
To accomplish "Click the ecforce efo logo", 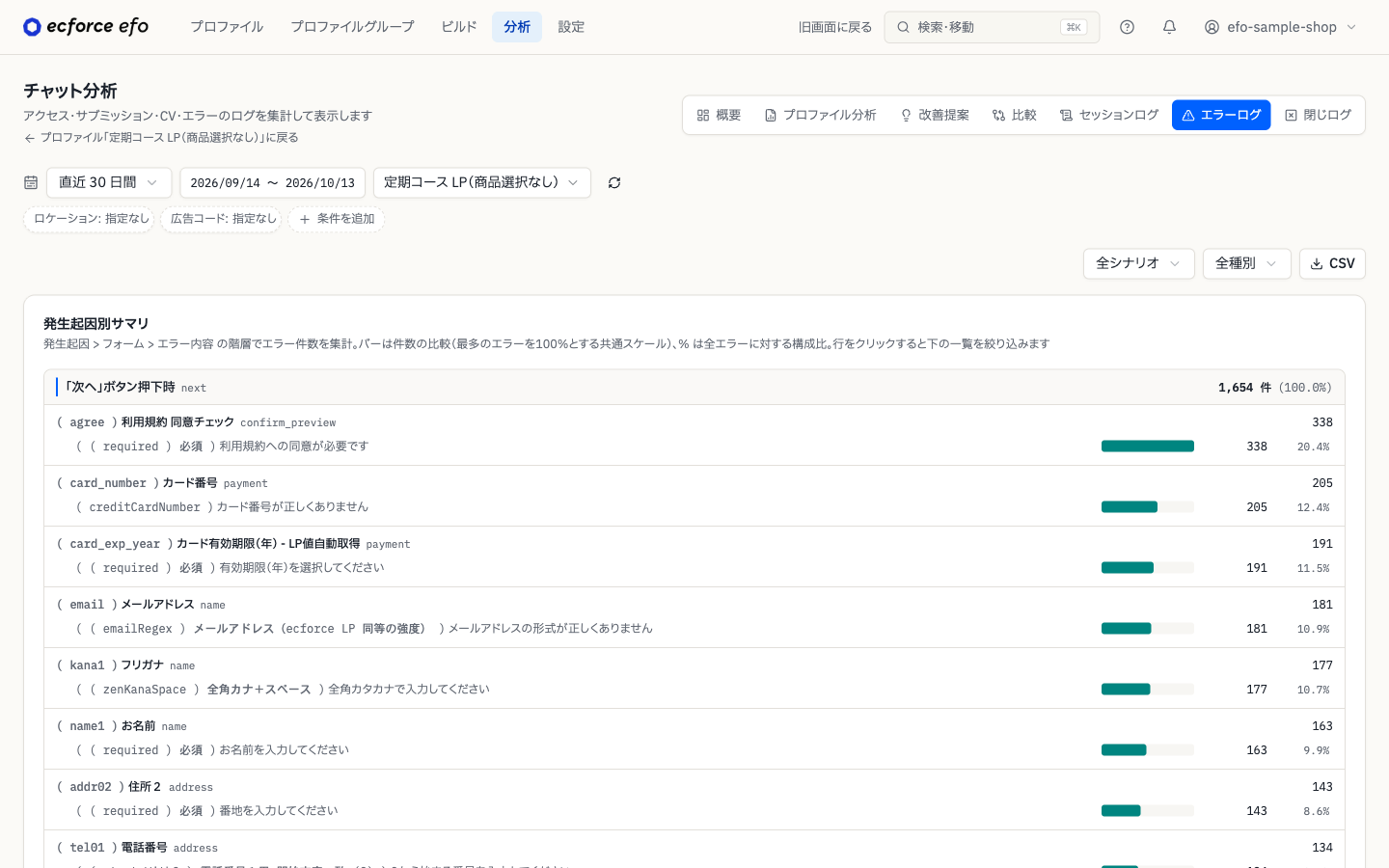I will 86,27.
